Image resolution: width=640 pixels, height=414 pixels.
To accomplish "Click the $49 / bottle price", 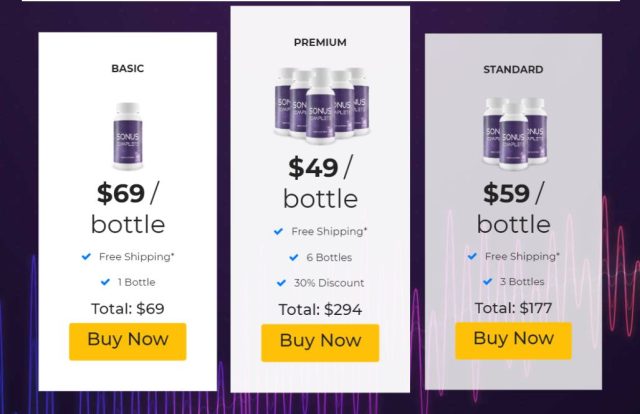I will pyautogui.click(x=320, y=182).
